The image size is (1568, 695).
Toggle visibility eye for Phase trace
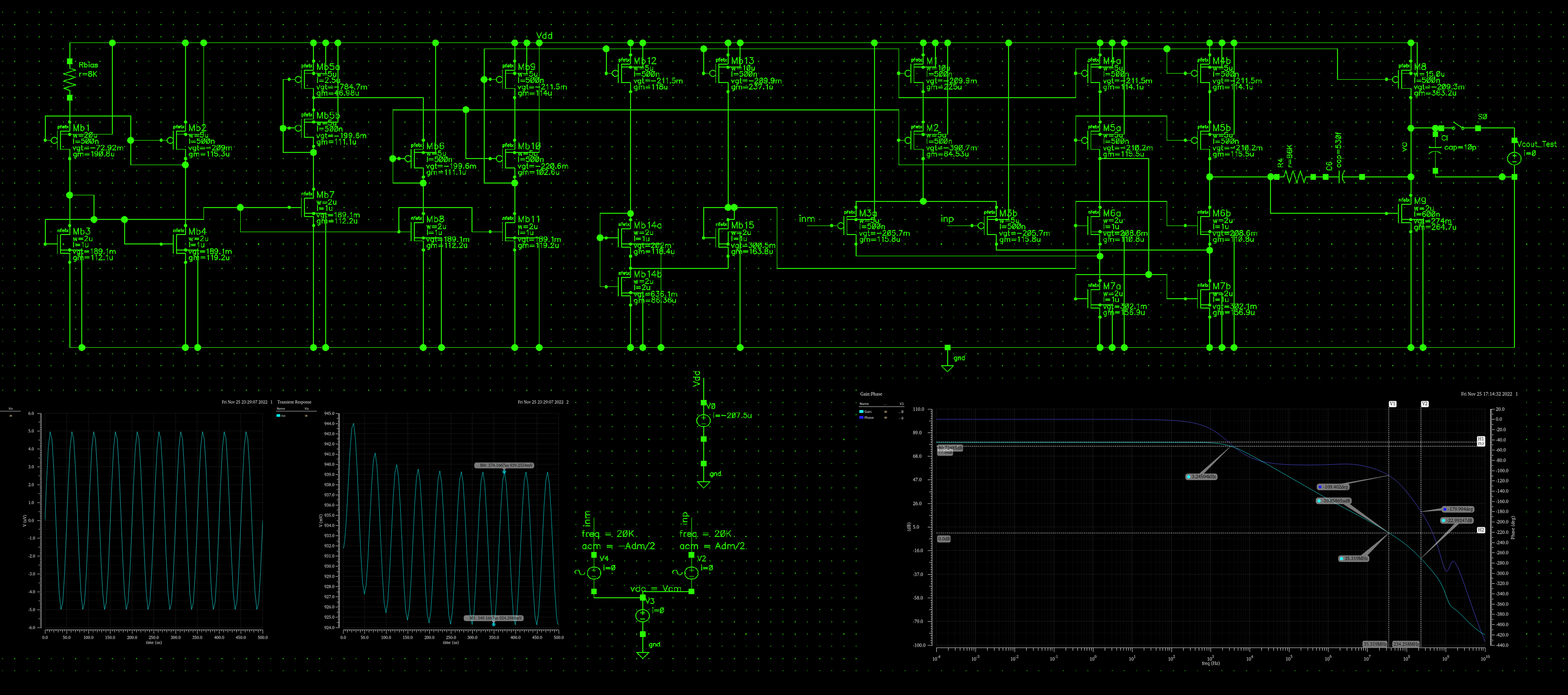coord(886,418)
